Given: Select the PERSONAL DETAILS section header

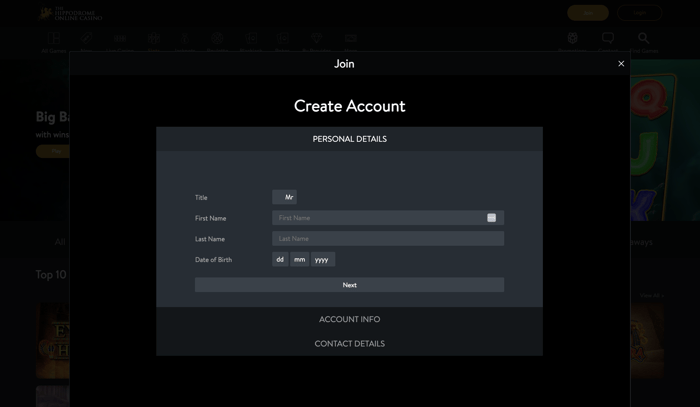Looking at the screenshot, I should [350, 139].
